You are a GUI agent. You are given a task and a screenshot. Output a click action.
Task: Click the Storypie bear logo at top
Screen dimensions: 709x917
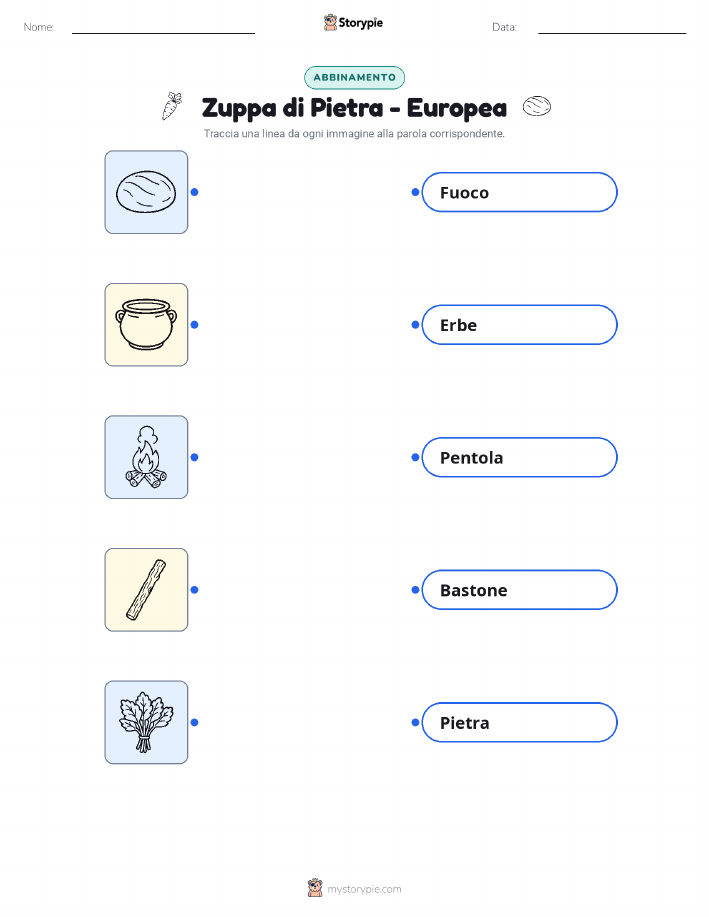tap(330, 22)
